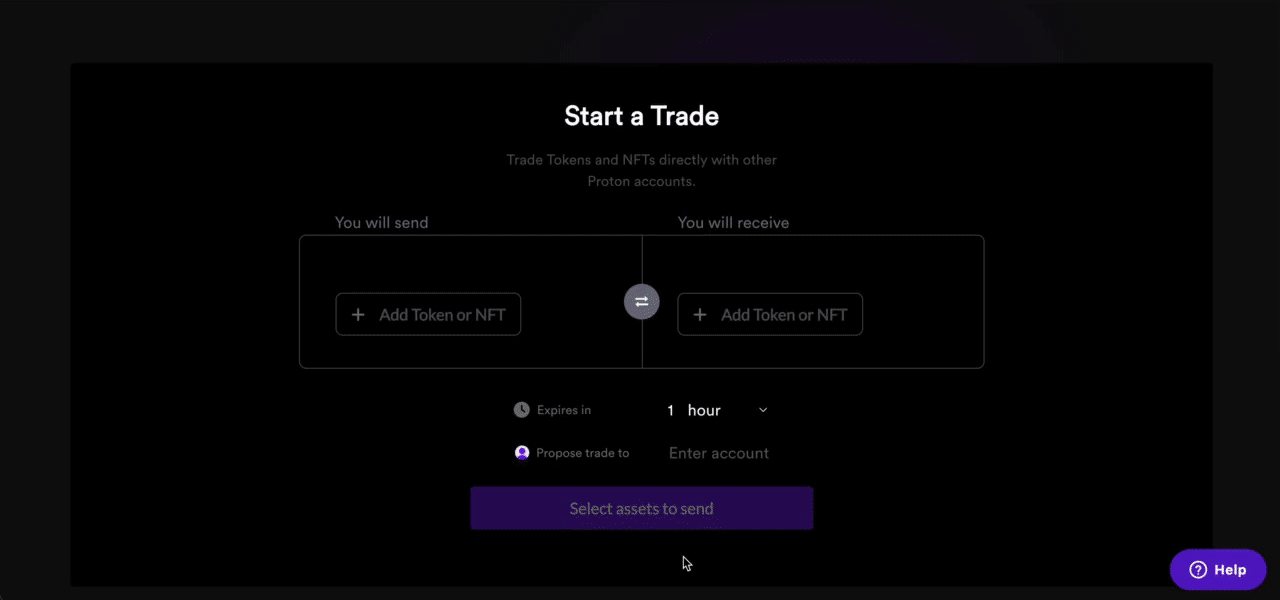Click the Enter account input field
The height and width of the screenshot is (600, 1280).
719,452
